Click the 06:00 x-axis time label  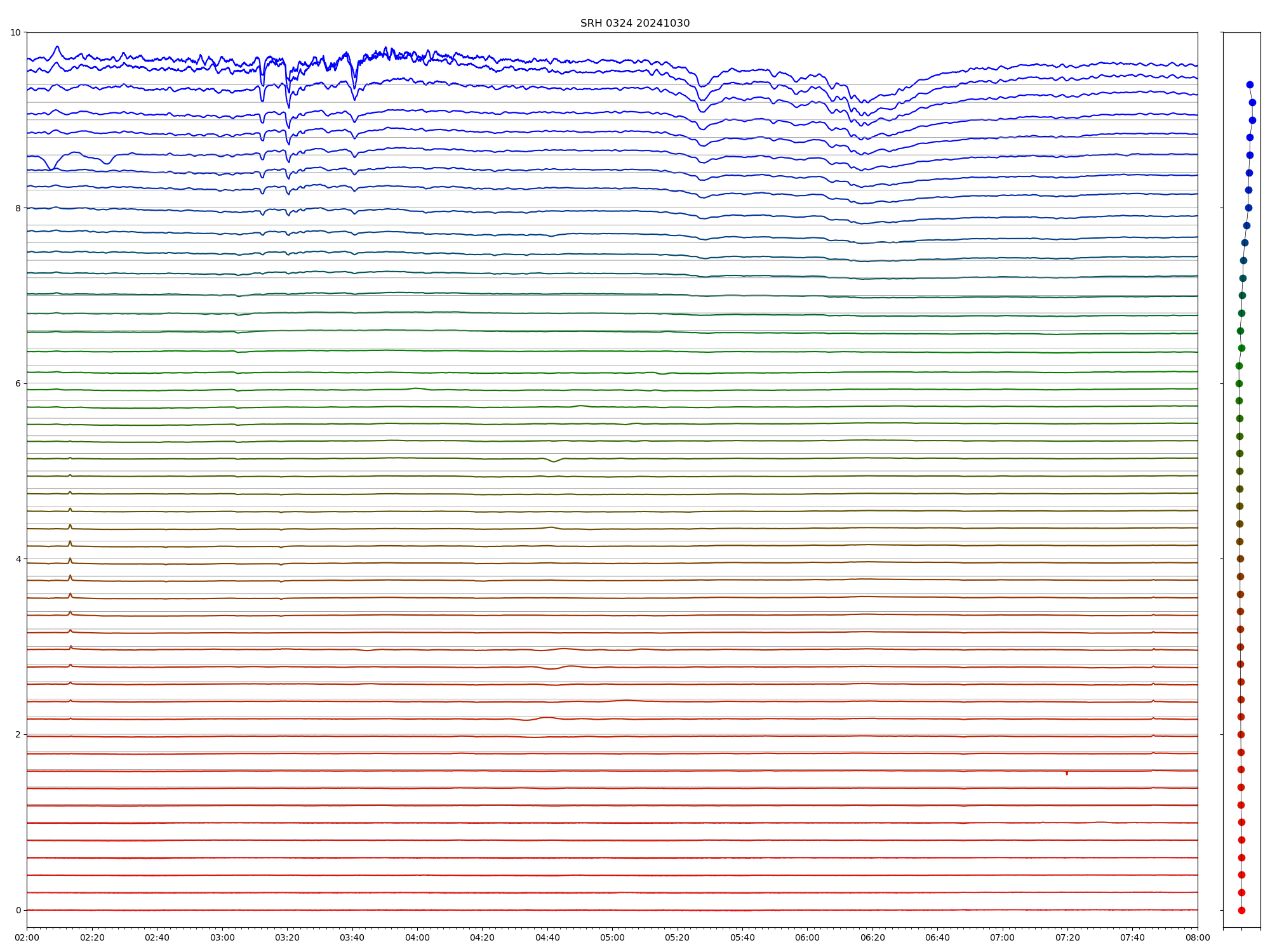coord(807,937)
